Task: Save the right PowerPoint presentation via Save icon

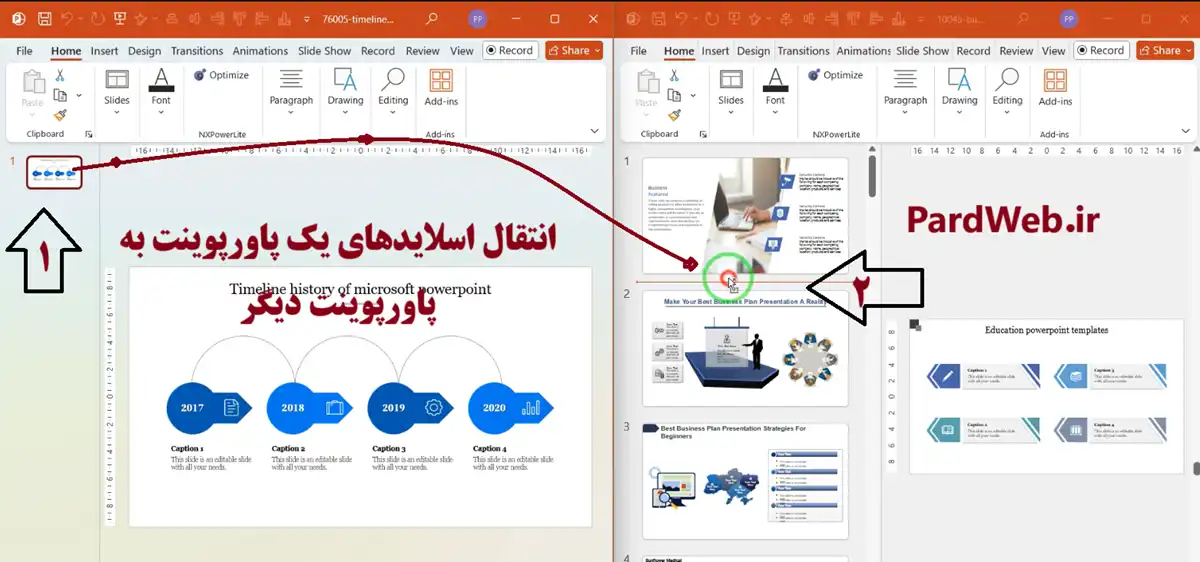Action: pos(658,19)
